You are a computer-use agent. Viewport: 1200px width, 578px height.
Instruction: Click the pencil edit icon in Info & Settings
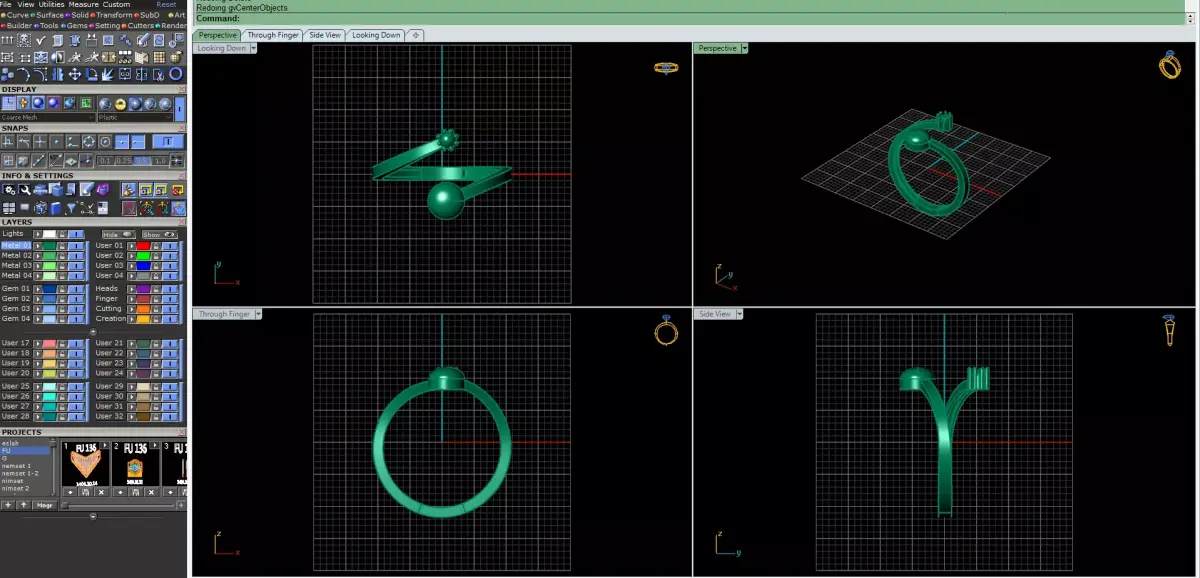(x=87, y=189)
